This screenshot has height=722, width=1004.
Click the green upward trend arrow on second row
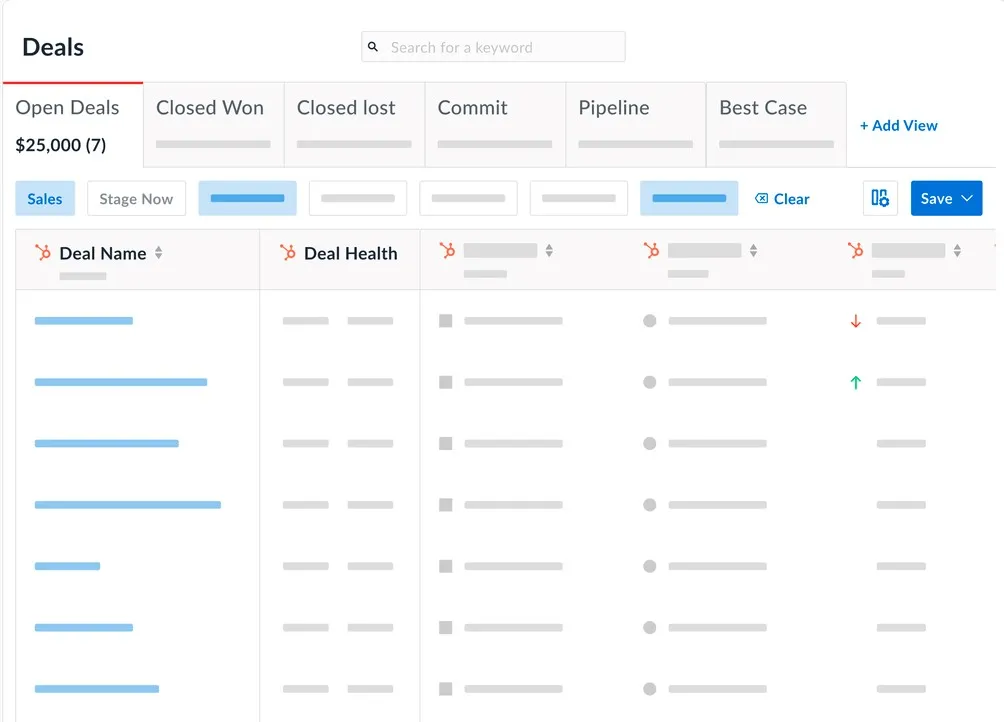point(855,382)
